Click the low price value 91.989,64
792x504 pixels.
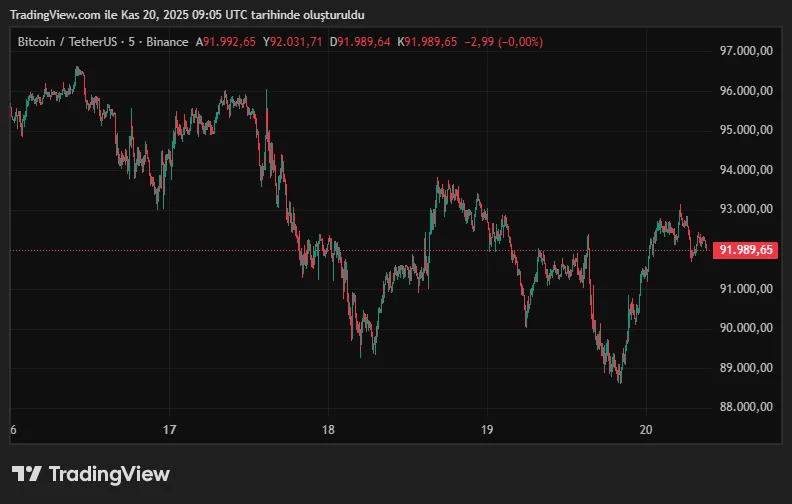coord(367,42)
